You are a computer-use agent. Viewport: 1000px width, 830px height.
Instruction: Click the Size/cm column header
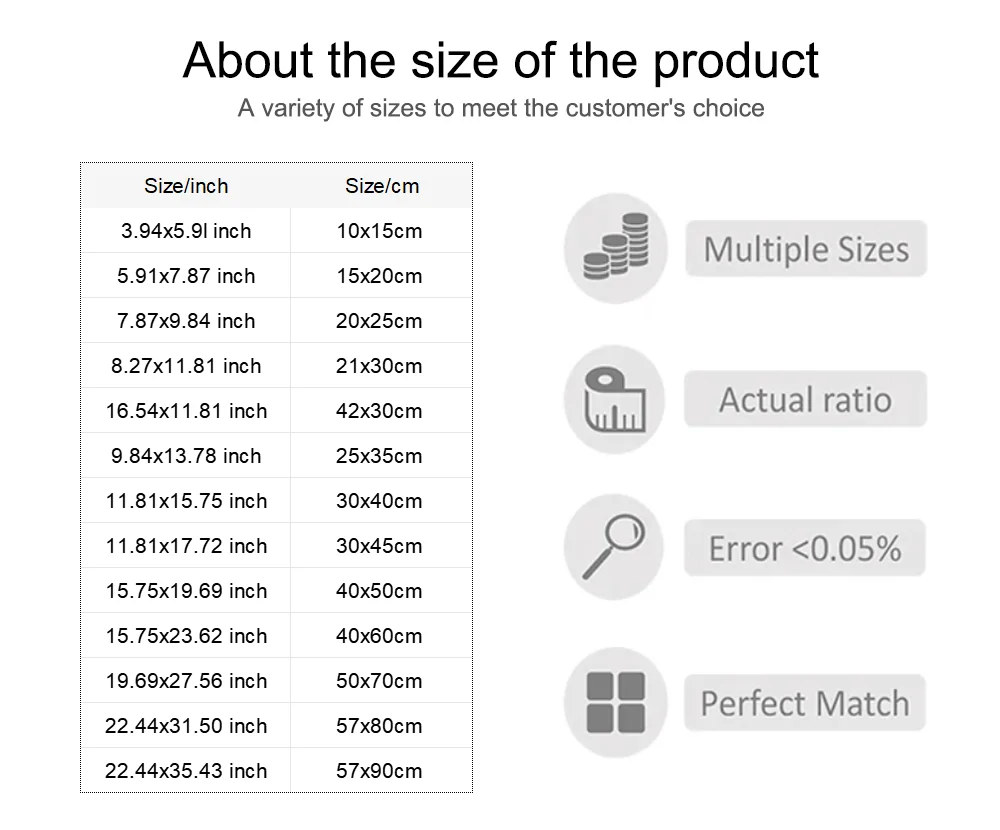pos(382,186)
